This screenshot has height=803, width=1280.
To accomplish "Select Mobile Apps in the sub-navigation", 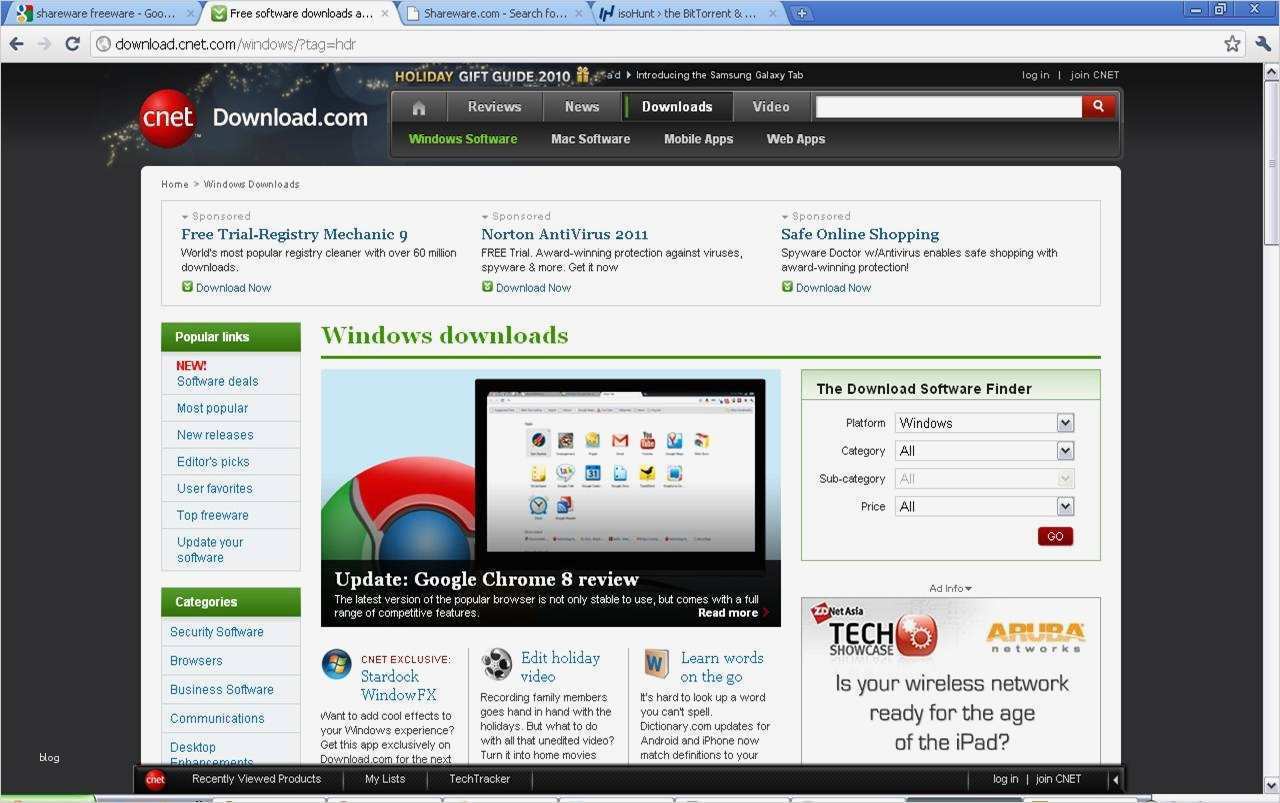I will (x=699, y=139).
